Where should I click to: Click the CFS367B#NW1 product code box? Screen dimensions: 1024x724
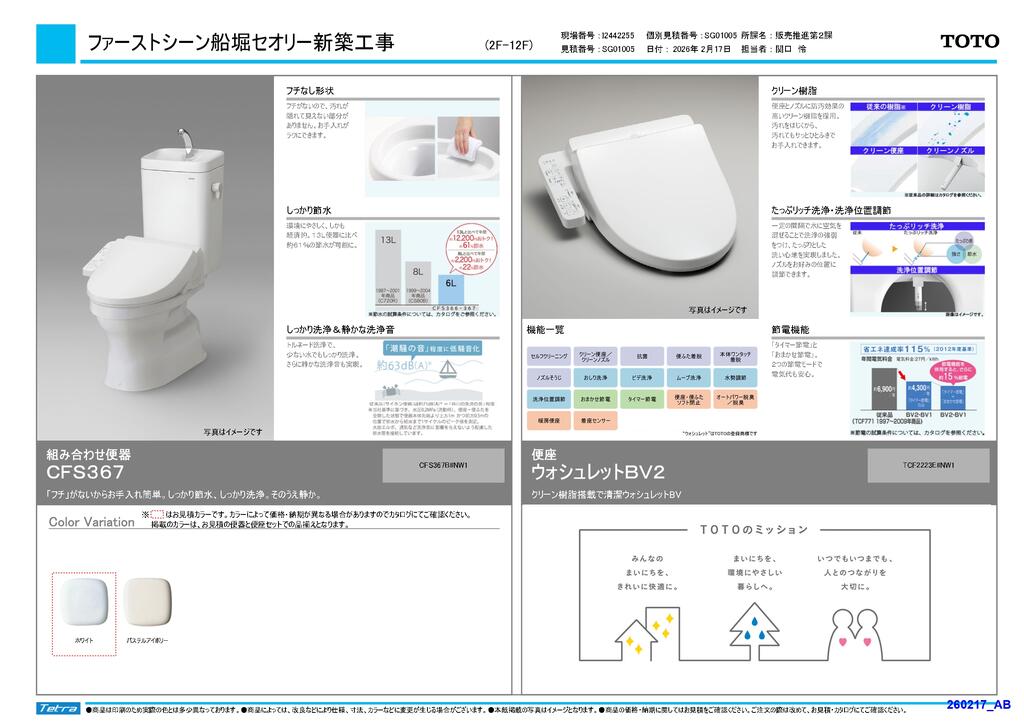443,465
